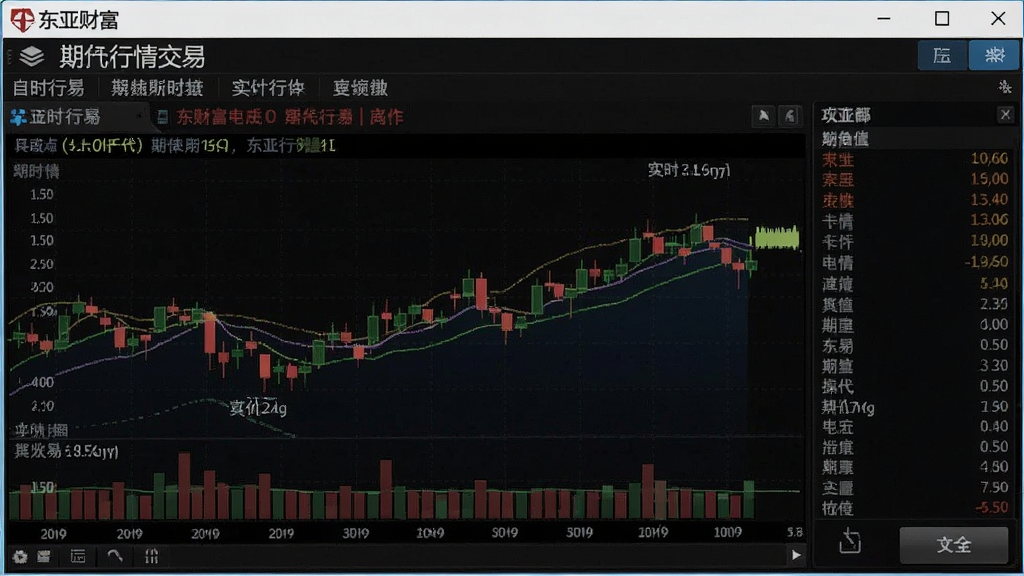Click the value 3.30 in the side panel
This screenshot has height=576, width=1024.
pos(994,365)
